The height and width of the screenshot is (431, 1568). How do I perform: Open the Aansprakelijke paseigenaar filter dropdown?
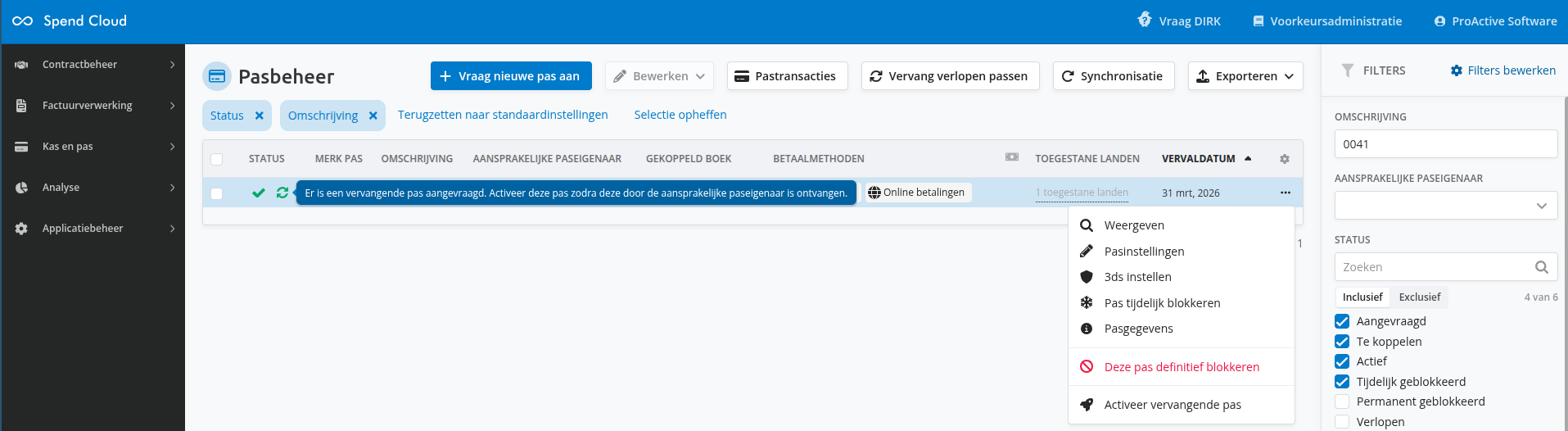point(1445,206)
